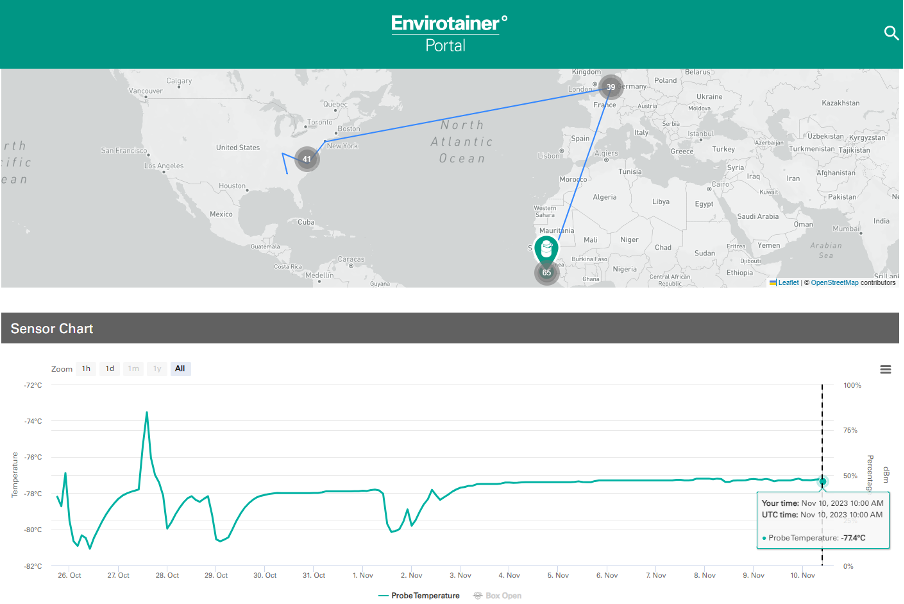904x604 pixels.
Task: Set chart zoom to All
Action: (180, 369)
